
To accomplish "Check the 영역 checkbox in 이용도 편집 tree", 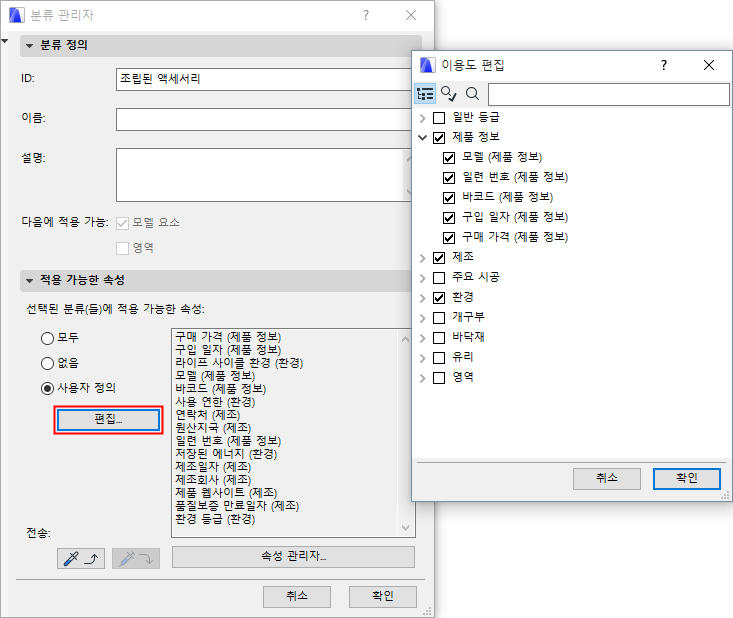I will [439, 378].
